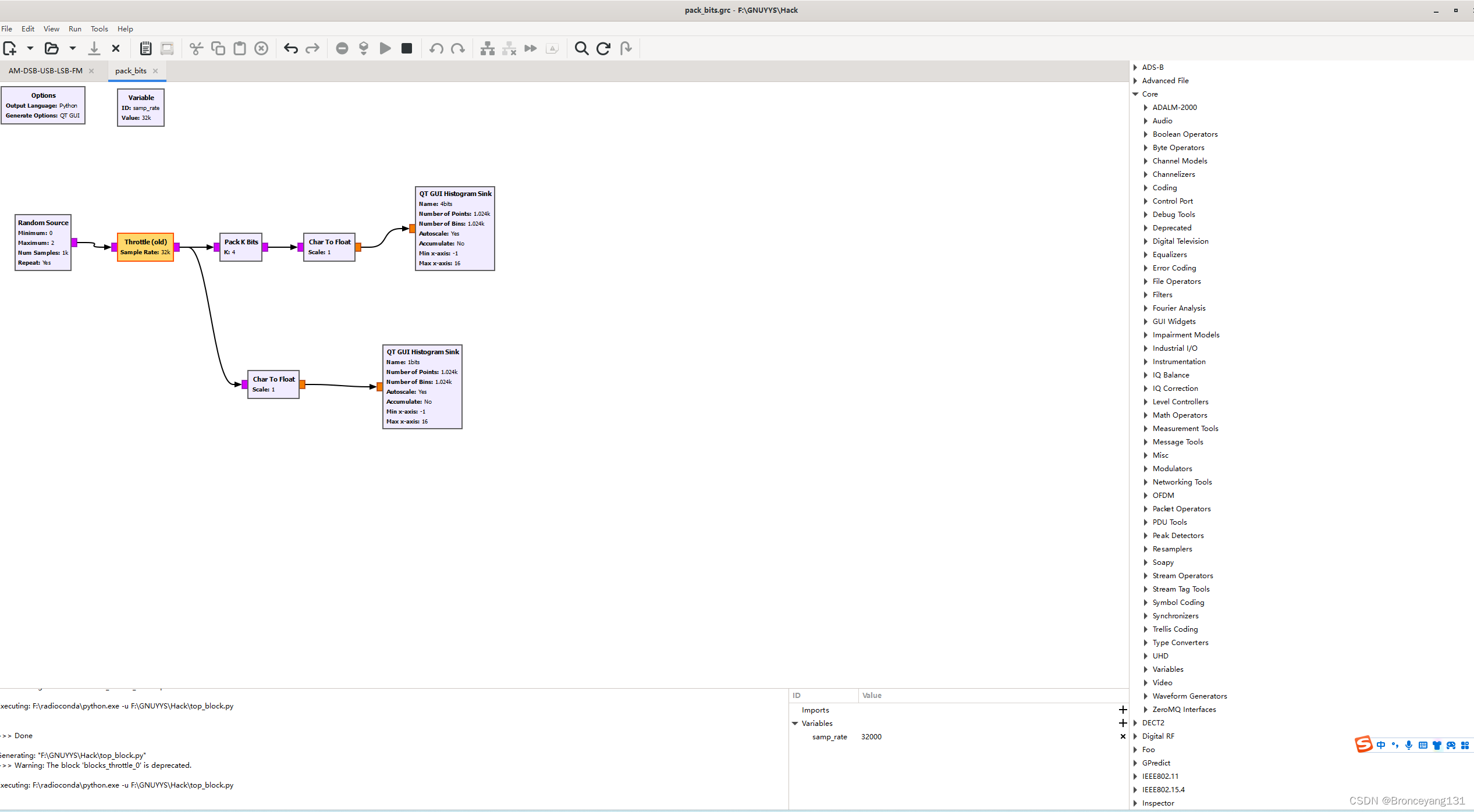This screenshot has width=1474, height=812.
Task: Open the Run menu
Action: click(x=74, y=29)
